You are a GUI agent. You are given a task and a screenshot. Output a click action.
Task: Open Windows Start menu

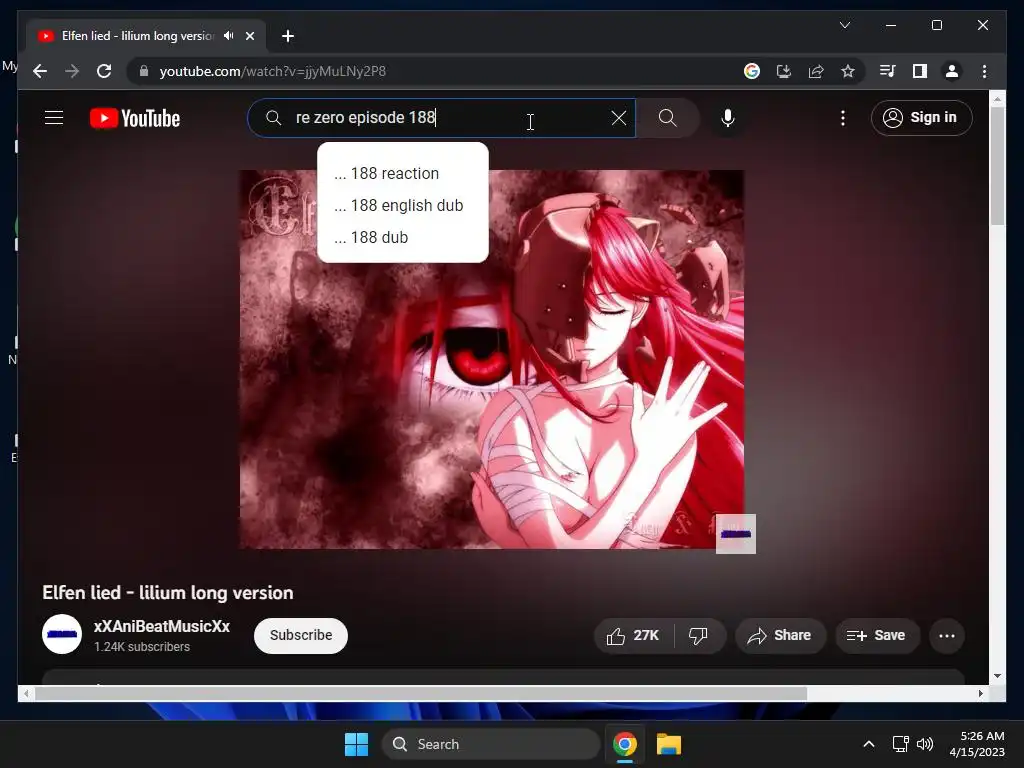coord(356,744)
